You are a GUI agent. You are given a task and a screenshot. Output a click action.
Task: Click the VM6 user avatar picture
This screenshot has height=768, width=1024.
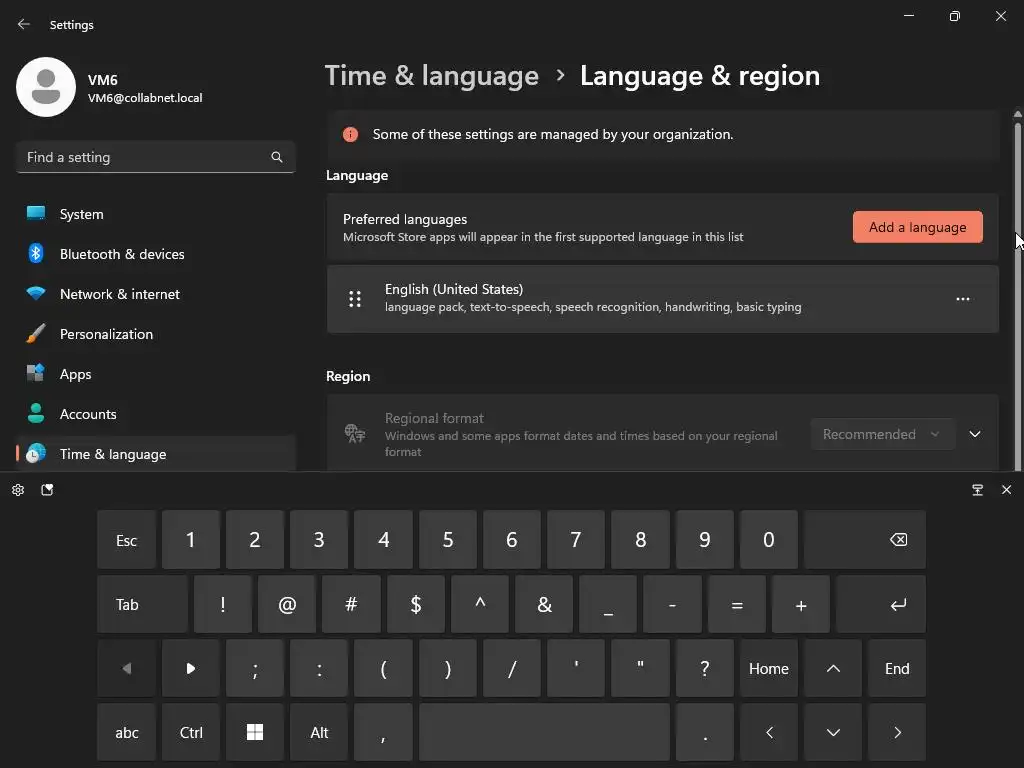[x=46, y=87]
